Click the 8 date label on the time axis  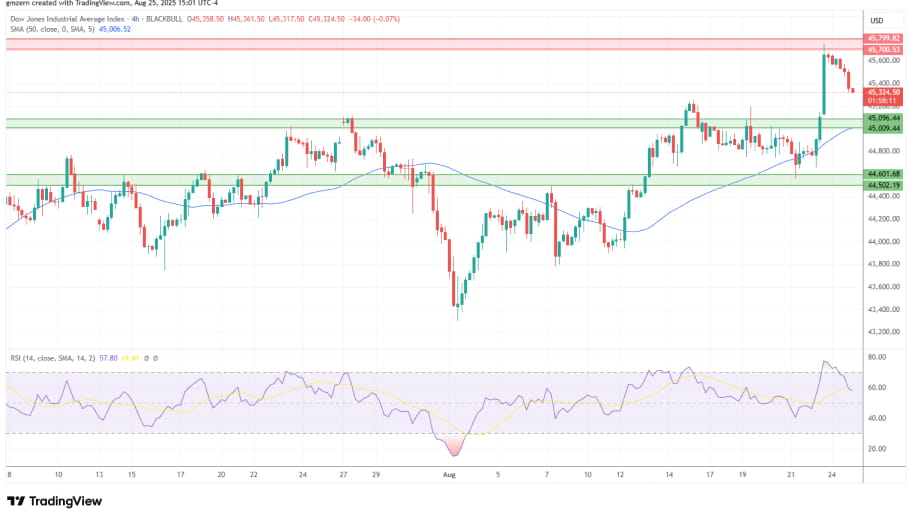(9, 475)
